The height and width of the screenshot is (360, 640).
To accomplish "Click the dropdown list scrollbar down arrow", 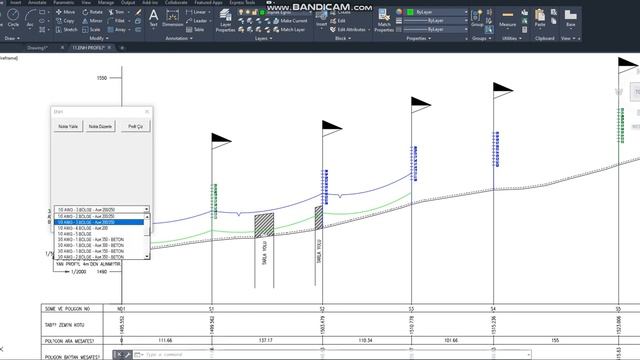I will point(147,256).
